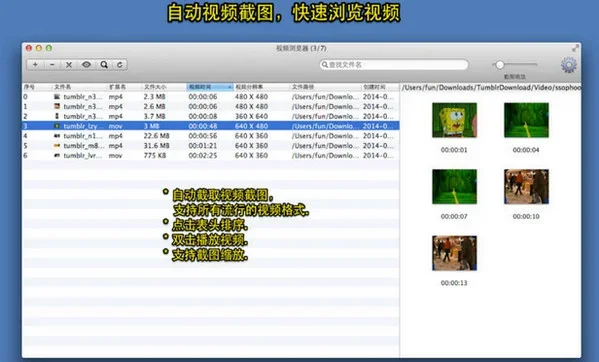
Task: Click the 31.6 MB size cell
Action: [157, 145]
